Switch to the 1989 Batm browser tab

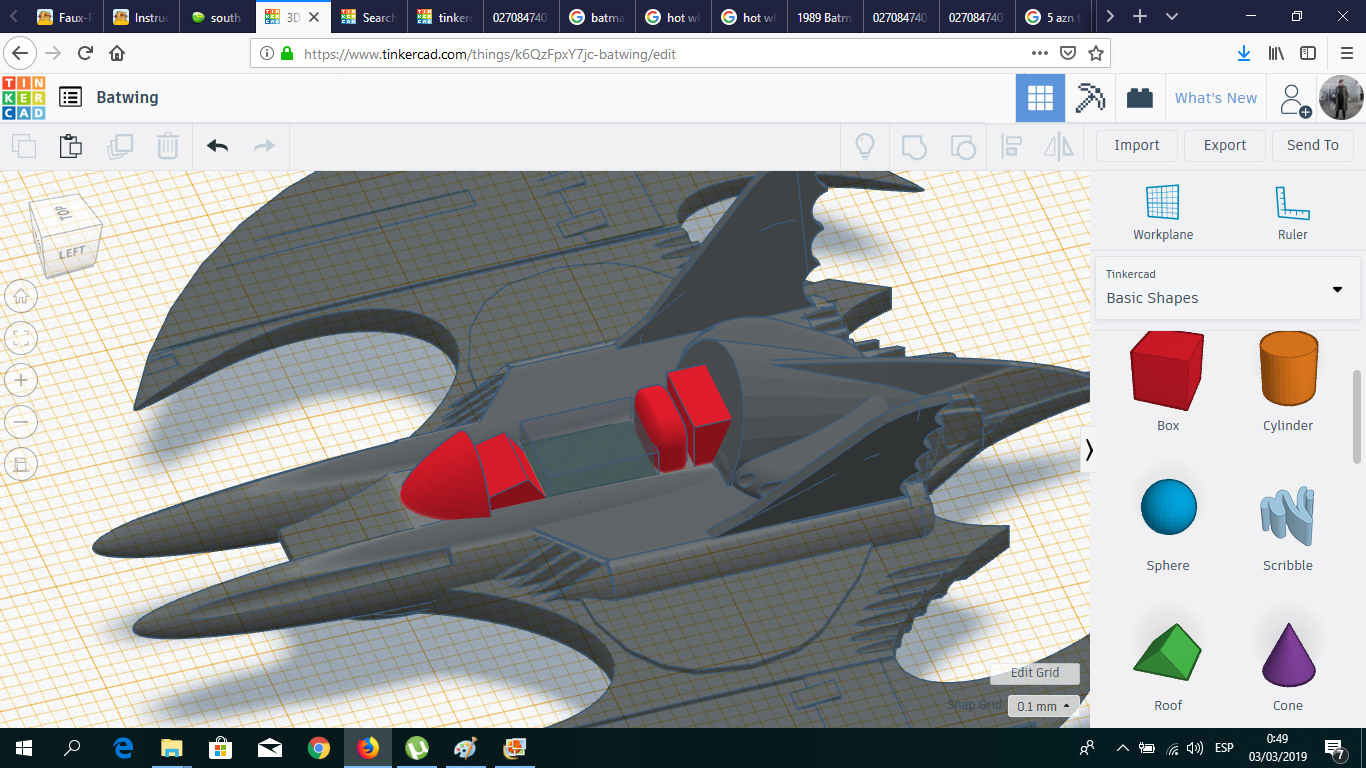[825, 17]
